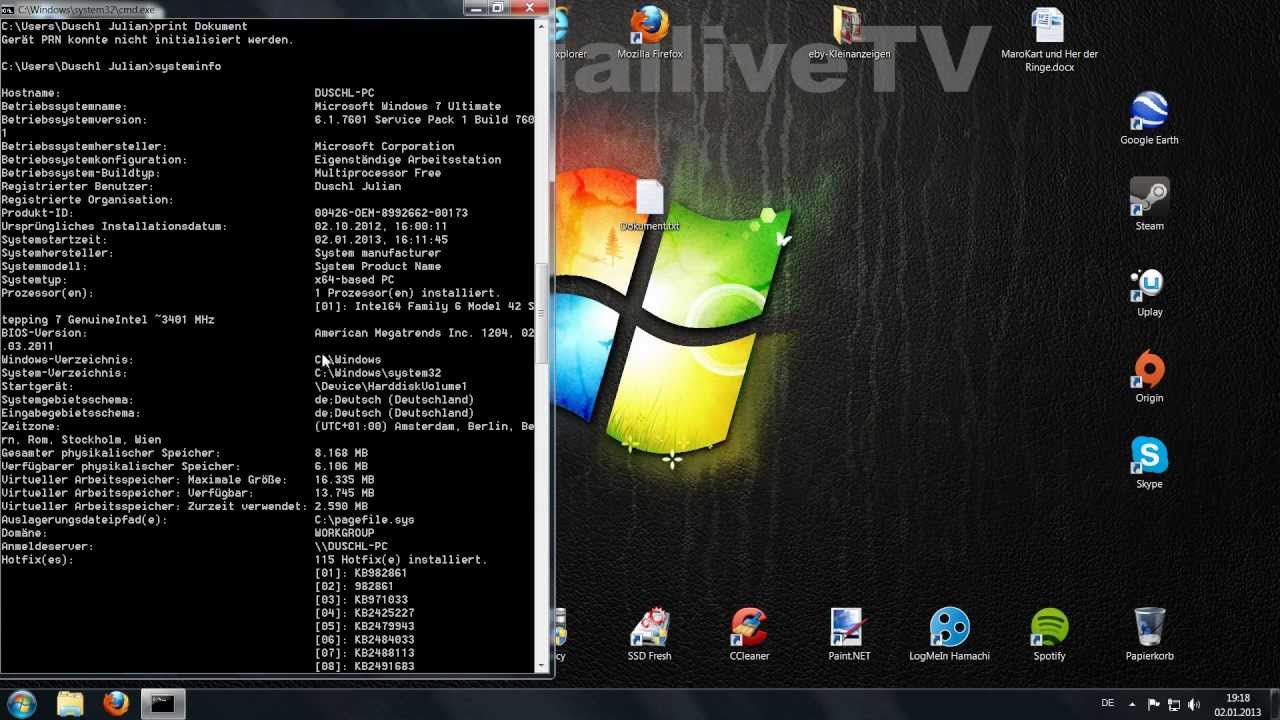
Task: Click the Show desktop strip
Action: tap(1273, 704)
